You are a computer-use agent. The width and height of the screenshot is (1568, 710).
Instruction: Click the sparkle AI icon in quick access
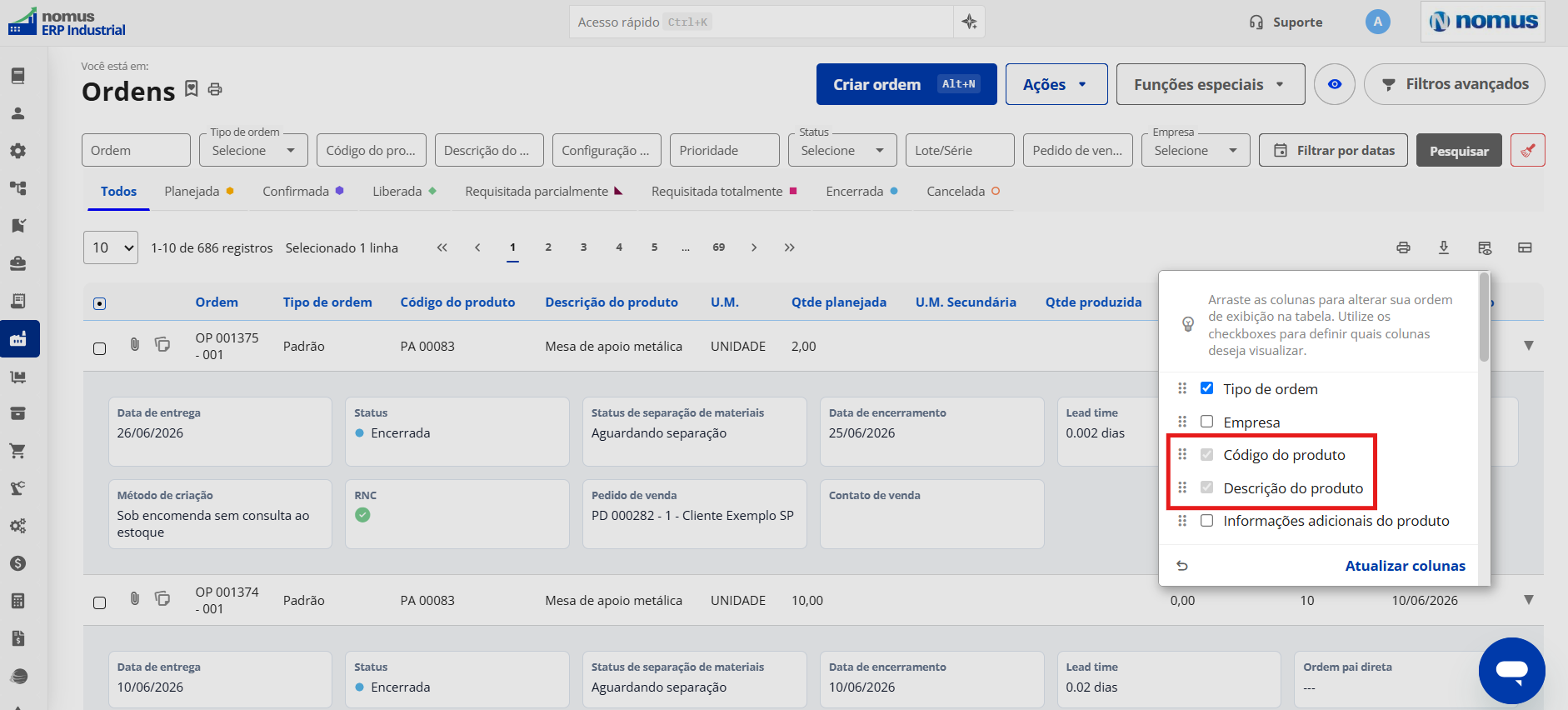click(x=969, y=22)
